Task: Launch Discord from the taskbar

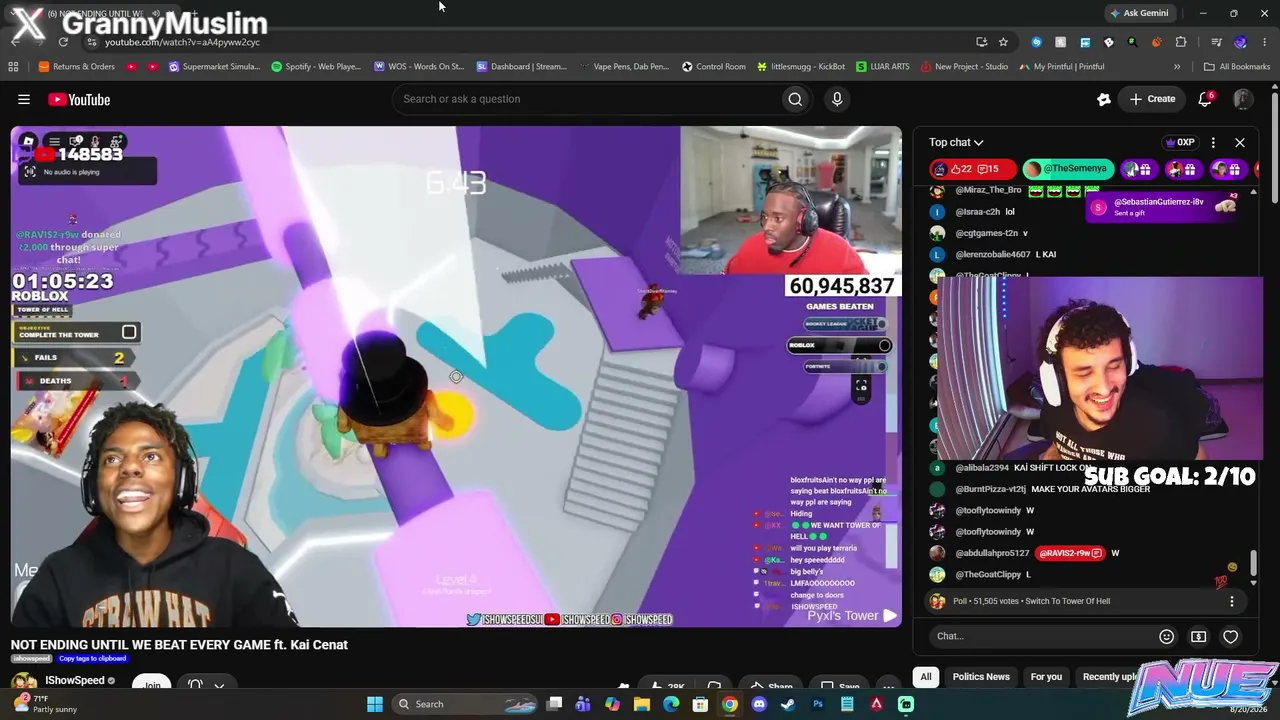Action: coord(759,704)
